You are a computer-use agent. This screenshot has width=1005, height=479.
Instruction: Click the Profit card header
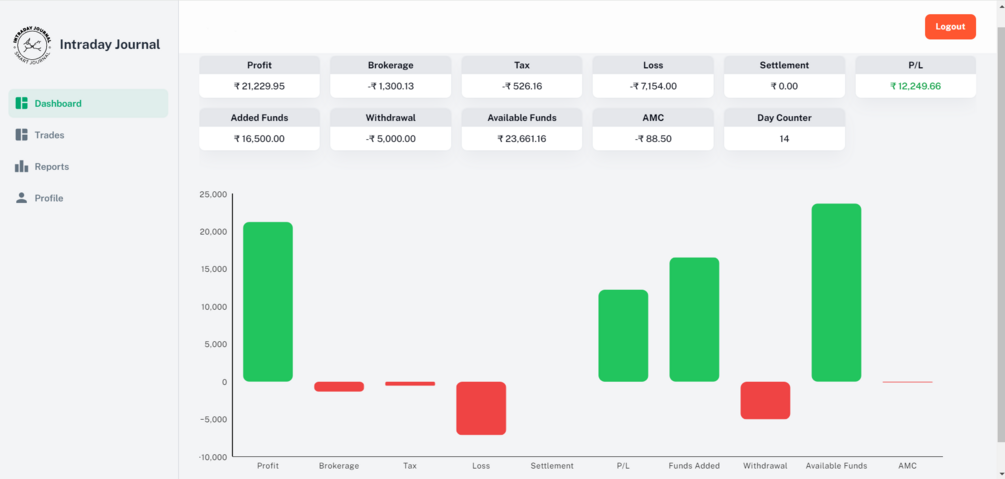pos(259,65)
